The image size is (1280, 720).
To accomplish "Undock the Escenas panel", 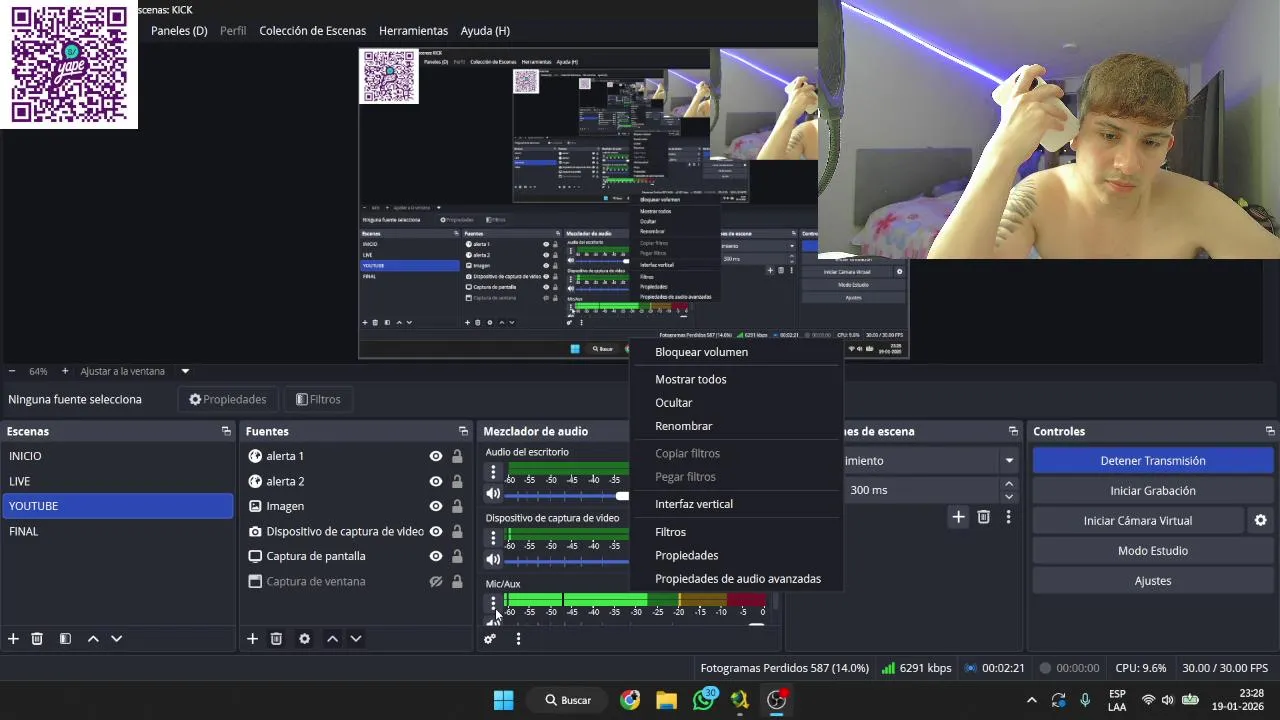I will (226, 431).
